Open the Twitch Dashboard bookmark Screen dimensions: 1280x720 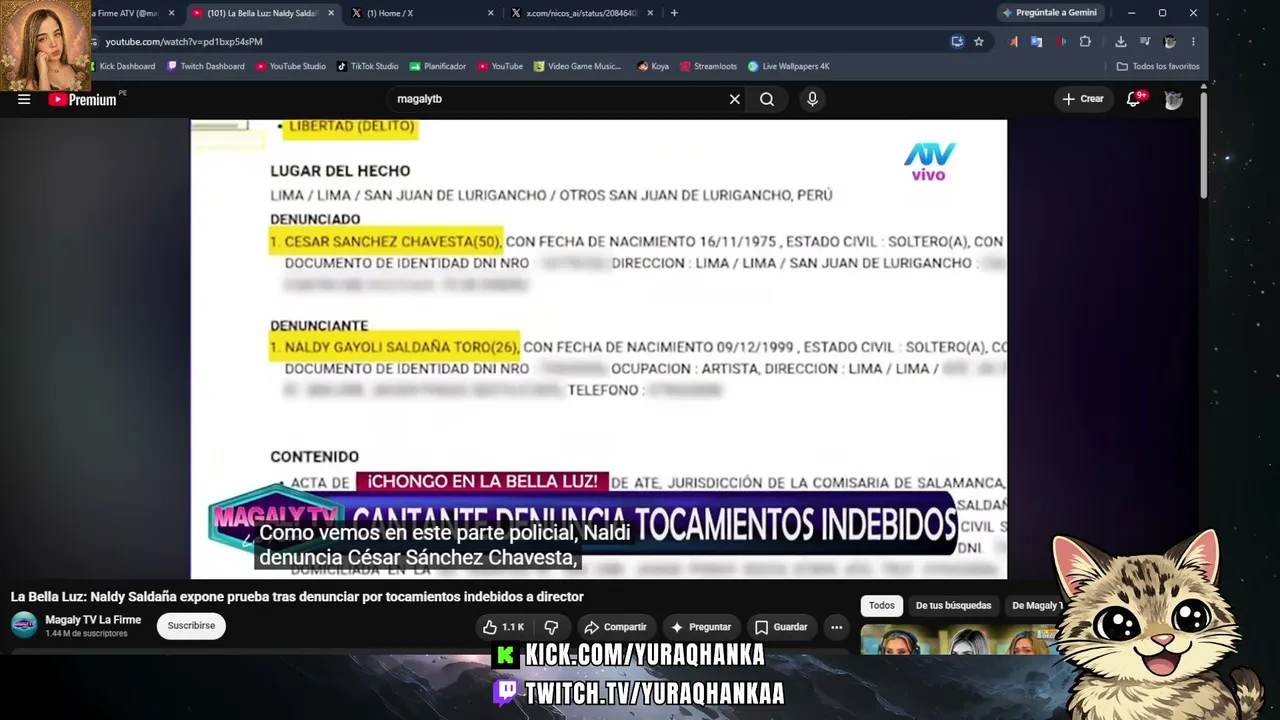(206, 66)
